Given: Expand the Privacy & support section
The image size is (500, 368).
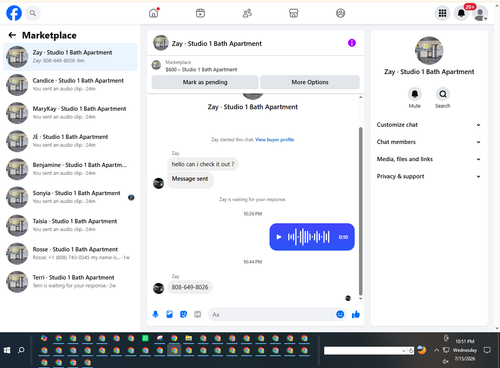Looking at the screenshot, I should coord(429,176).
